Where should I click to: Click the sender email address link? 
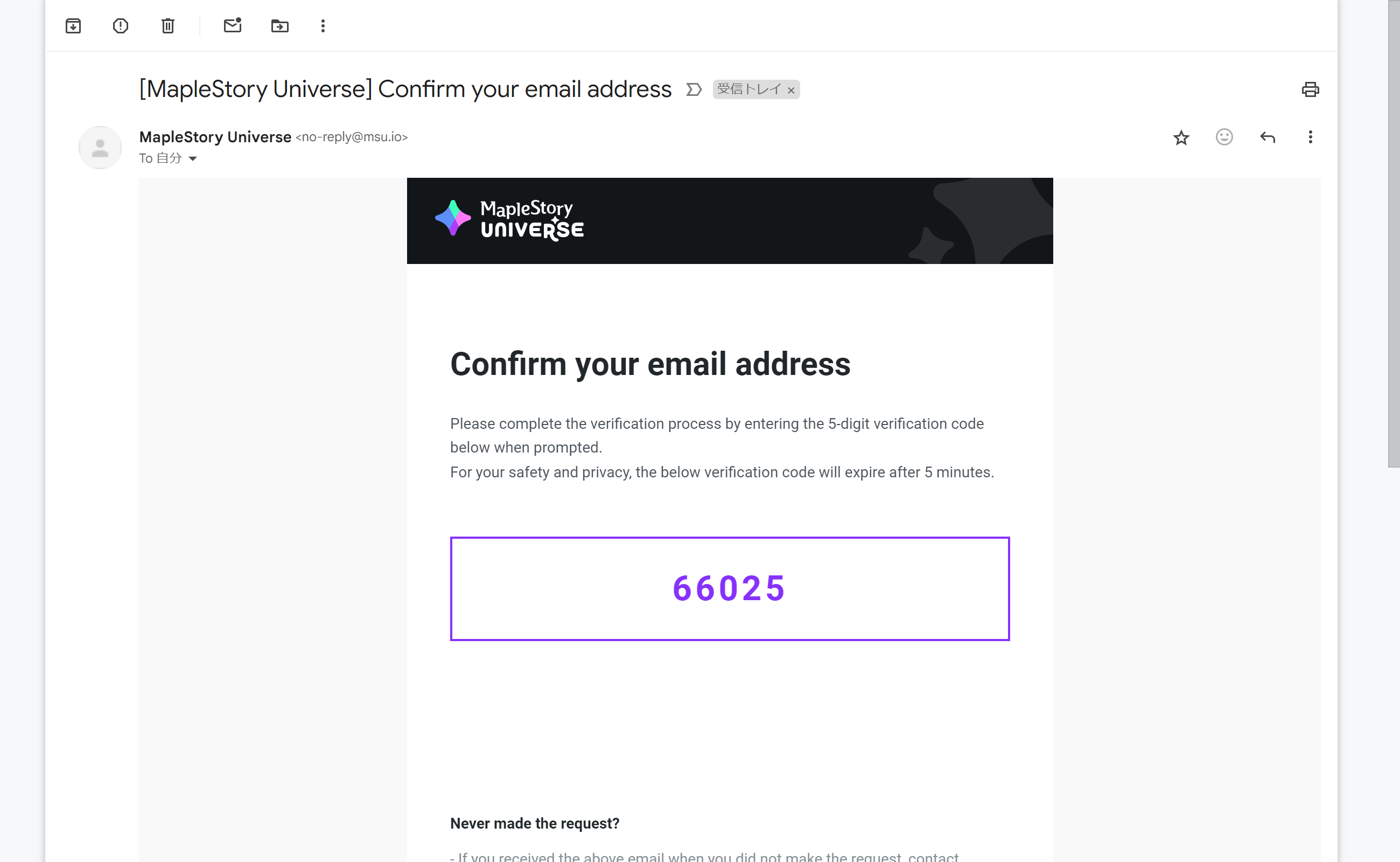pos(354,136)
